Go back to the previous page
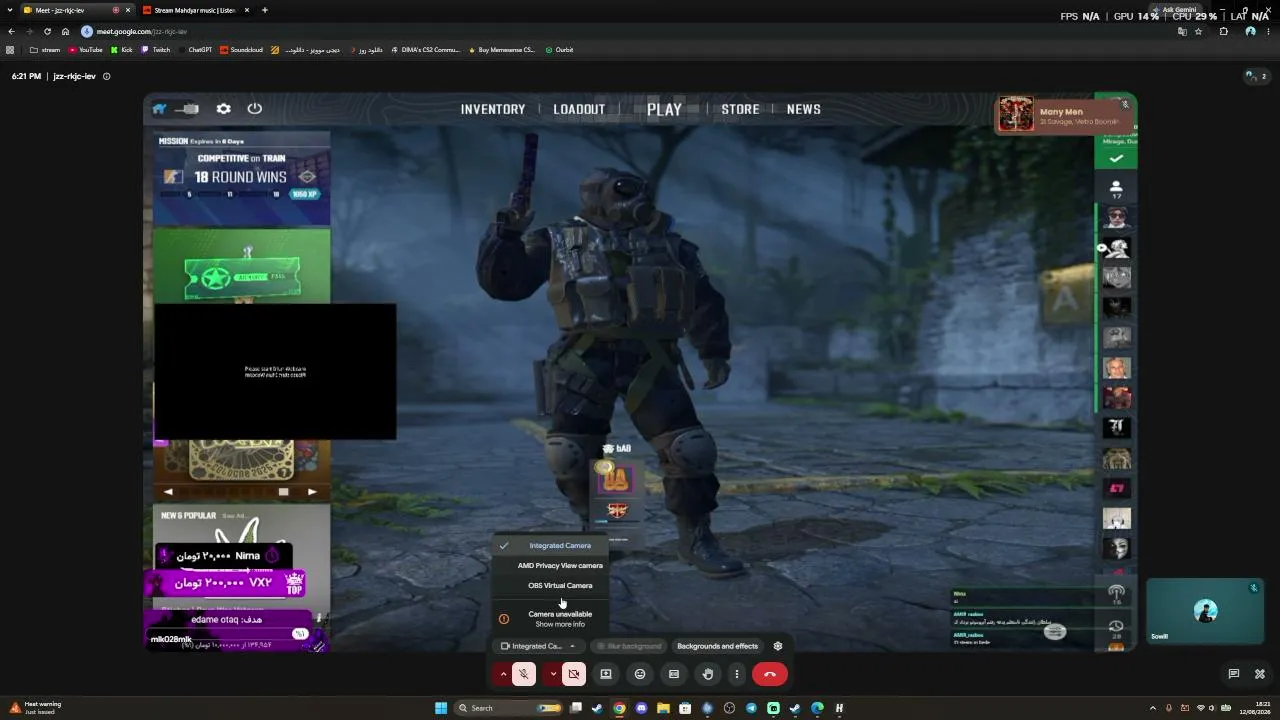This screenshot has height=720, width=1280. coord(11,31)
